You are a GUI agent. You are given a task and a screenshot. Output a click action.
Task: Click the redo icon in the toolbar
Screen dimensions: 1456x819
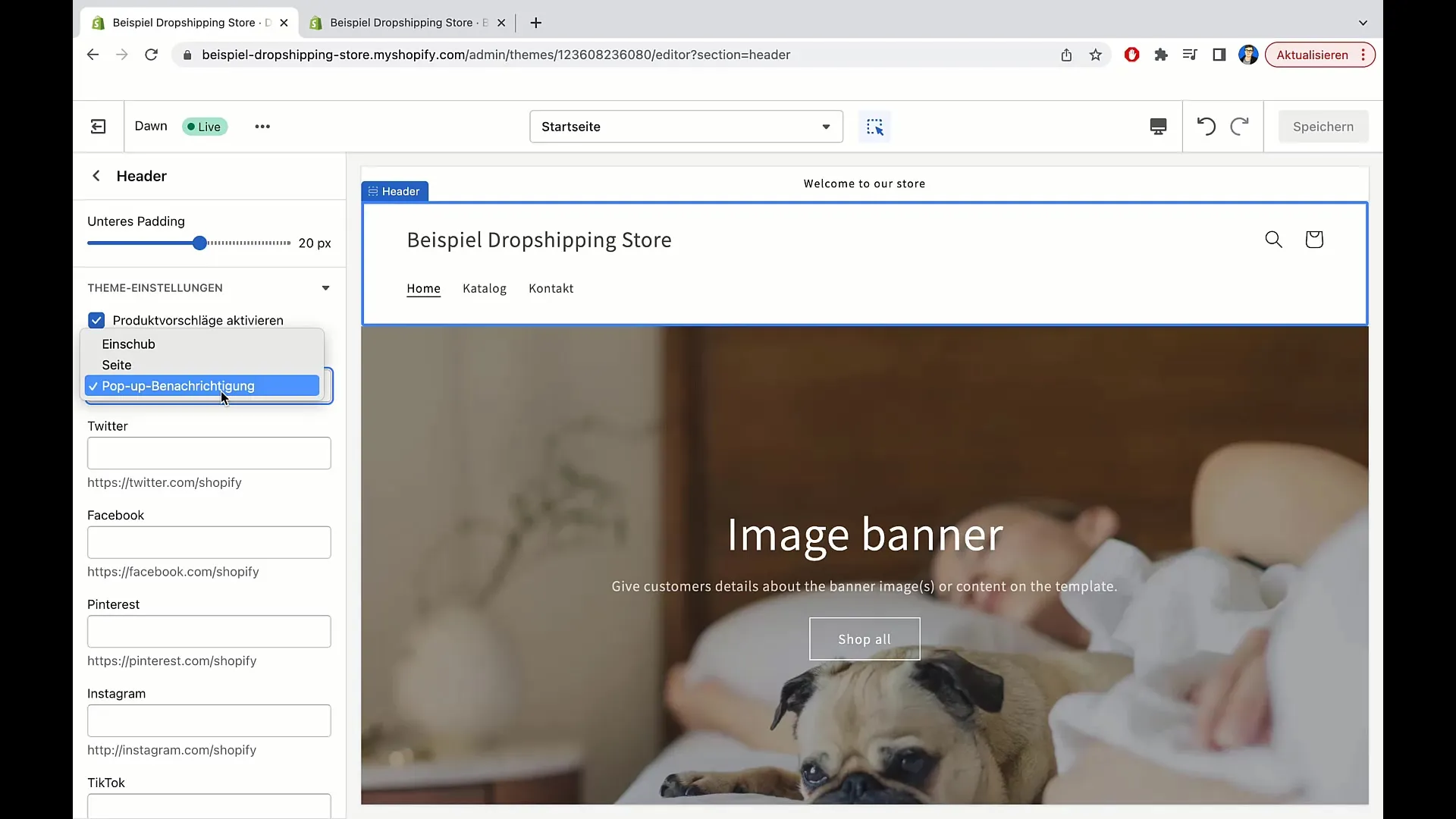(x=1240, y=126)
